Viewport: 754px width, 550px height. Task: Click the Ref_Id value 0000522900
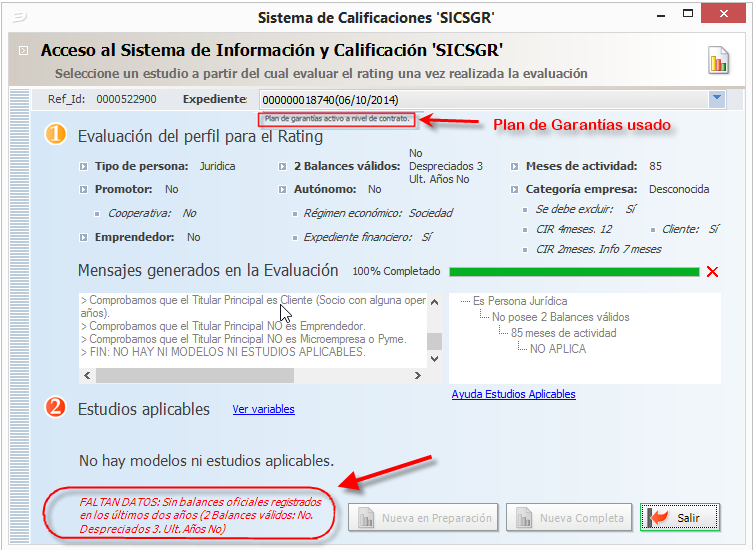[126, 100]
